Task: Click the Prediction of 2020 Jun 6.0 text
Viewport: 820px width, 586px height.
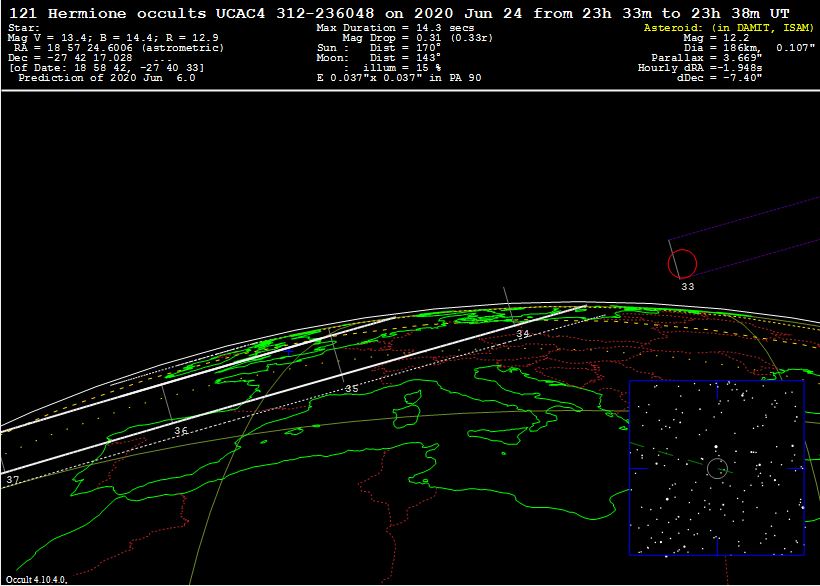Action: click(107, 77)
